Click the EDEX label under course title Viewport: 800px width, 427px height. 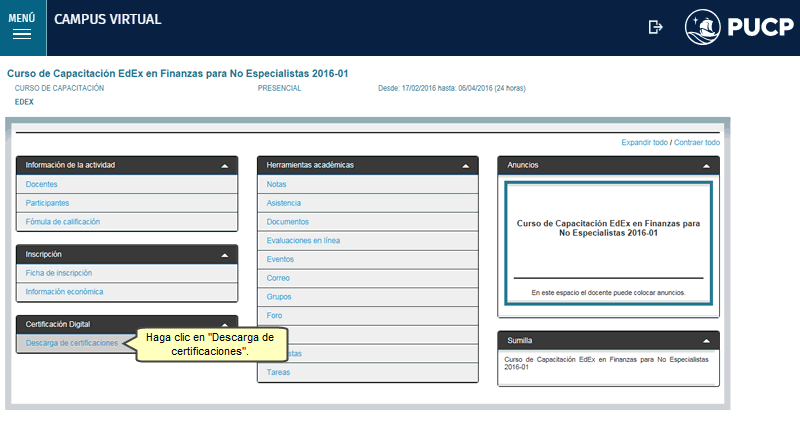click(24, 102)
